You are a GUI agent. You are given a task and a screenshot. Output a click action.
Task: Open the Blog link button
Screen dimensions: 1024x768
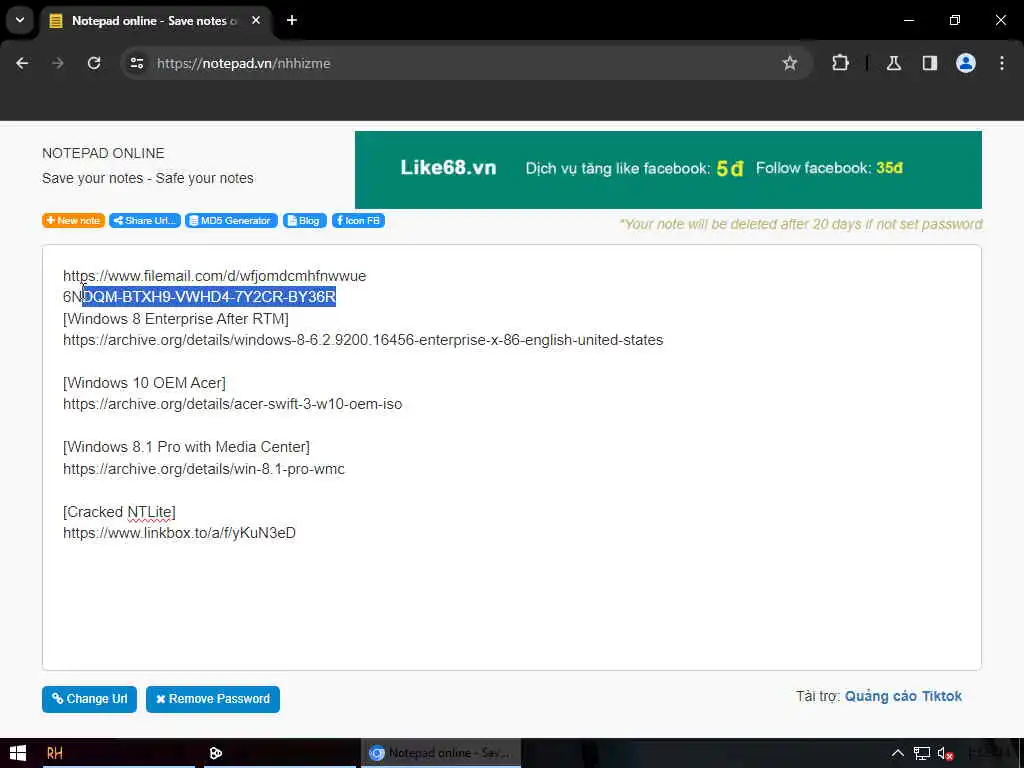click(x=304, y=221)
